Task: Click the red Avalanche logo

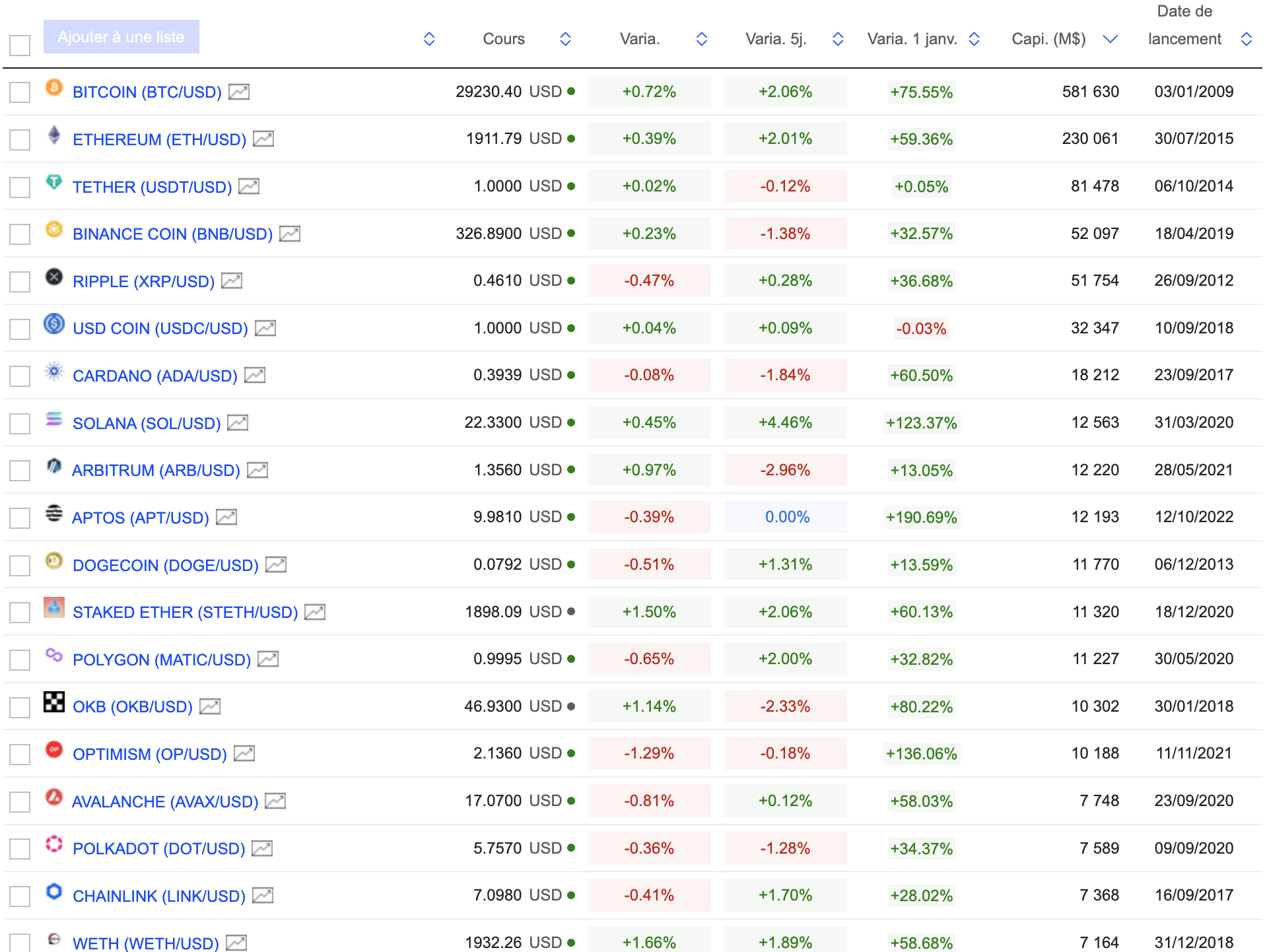Action: click(x=54, y=797)
